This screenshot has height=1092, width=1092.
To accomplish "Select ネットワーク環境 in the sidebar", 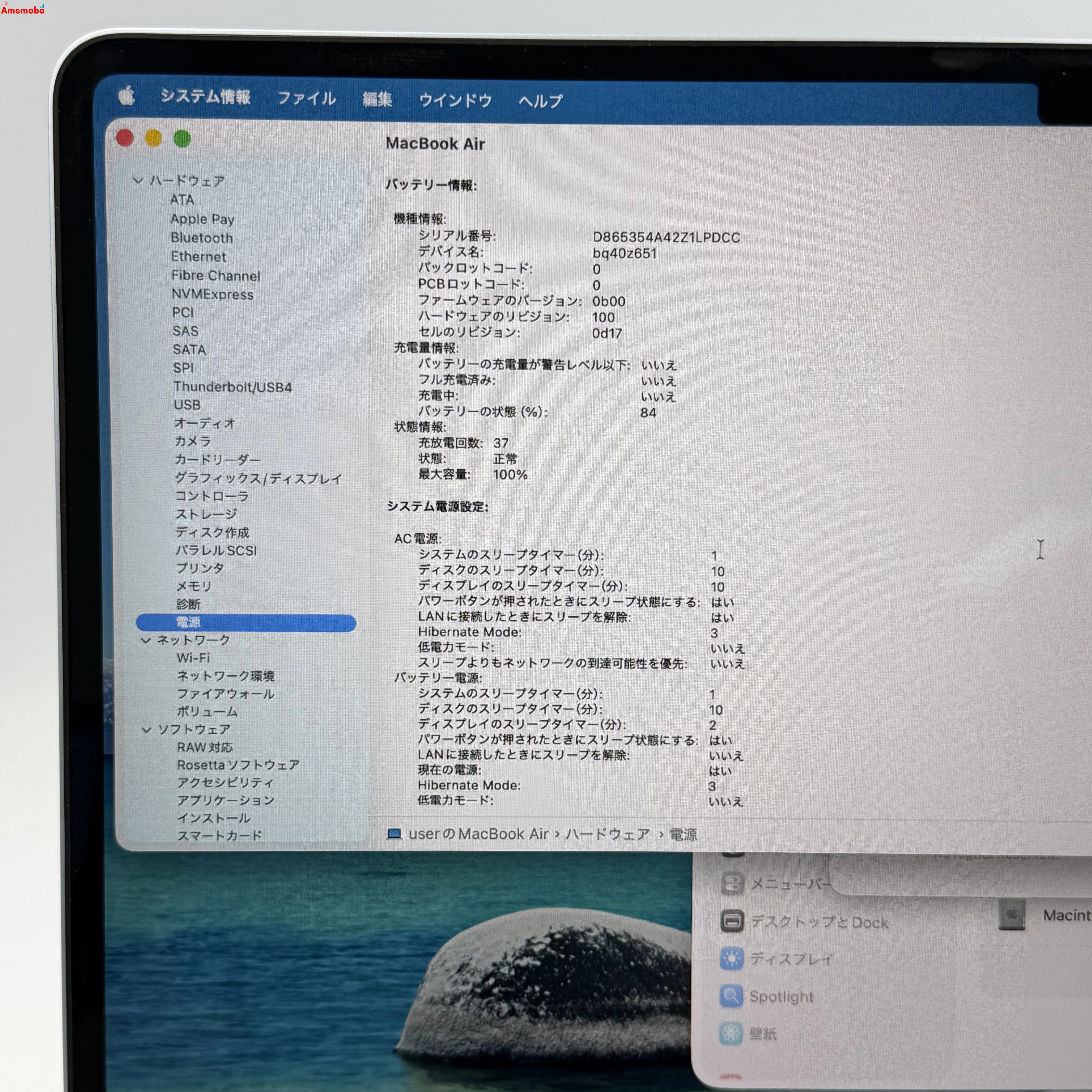I will pyautogui.click(x=226, y=676).
